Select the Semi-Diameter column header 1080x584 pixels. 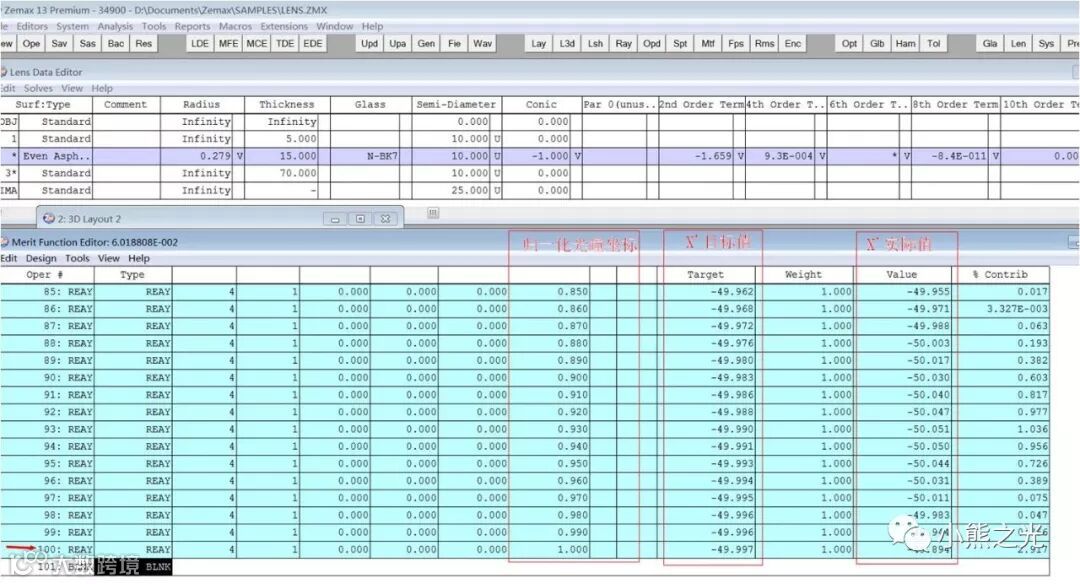pos(456,105)
